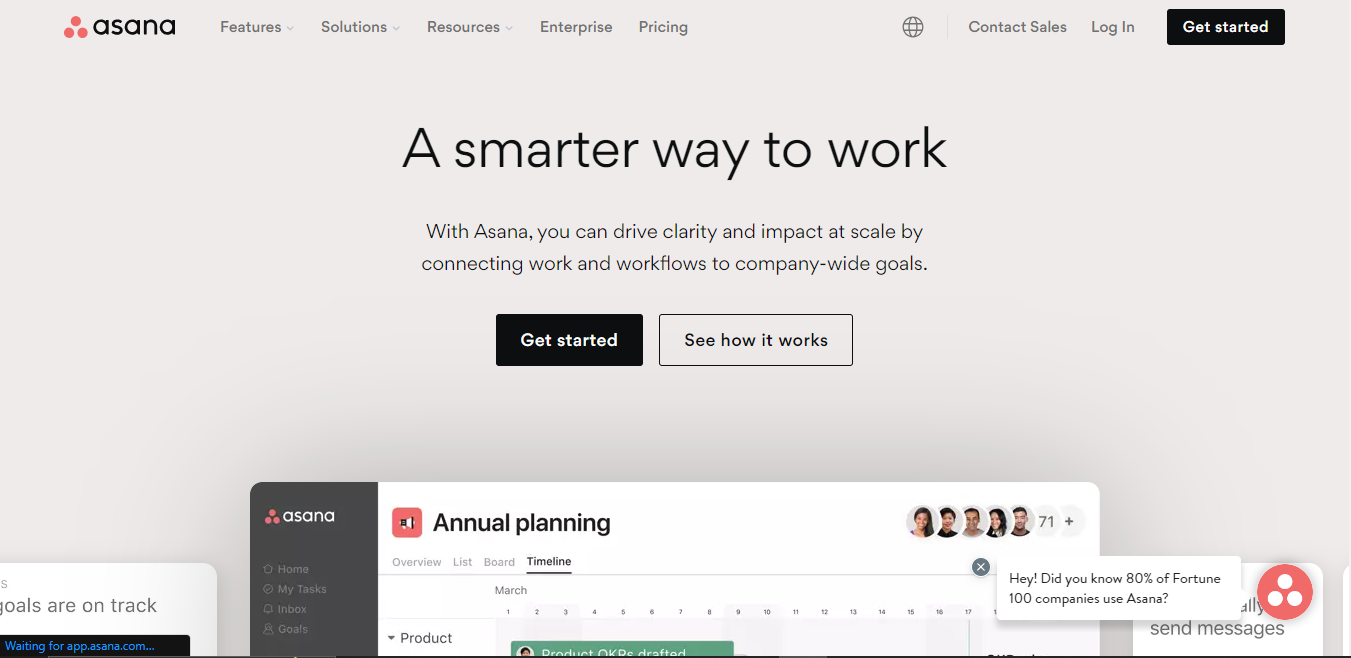Screen dimensions: 1351x658
Task: Click the Goals icon in preview sidebar
Action: coord(268,629)
